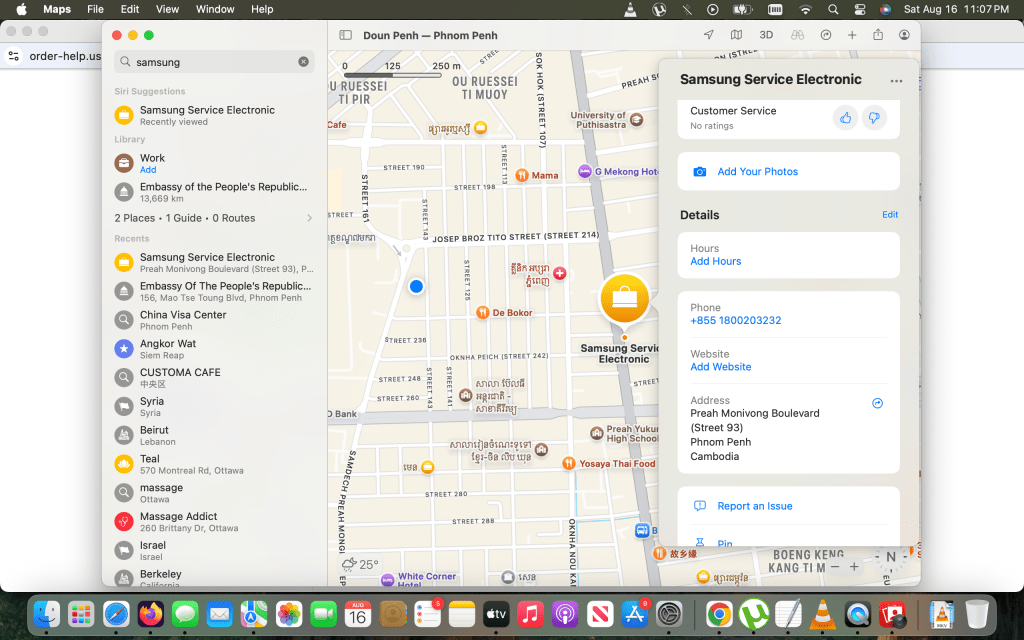Image resolution: width=1024 pixels, height=640 pixels.
Task: Click the Add Hours link
Action: 716,262
